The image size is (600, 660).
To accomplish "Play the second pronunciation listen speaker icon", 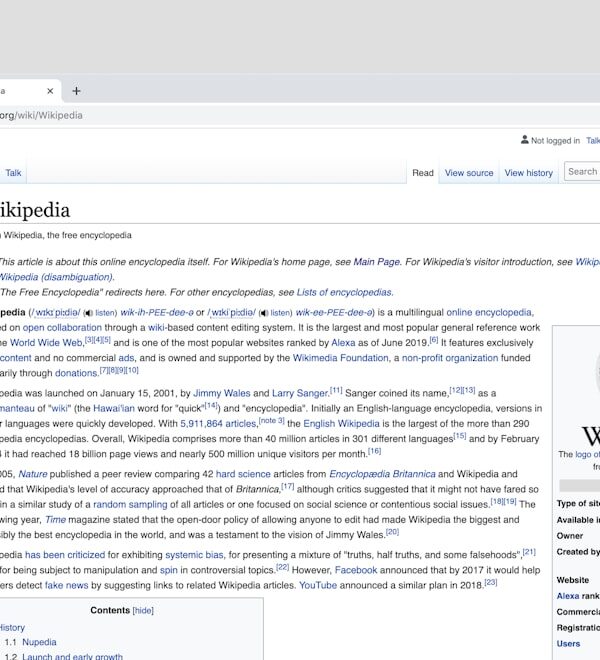I will coord(263,313).
